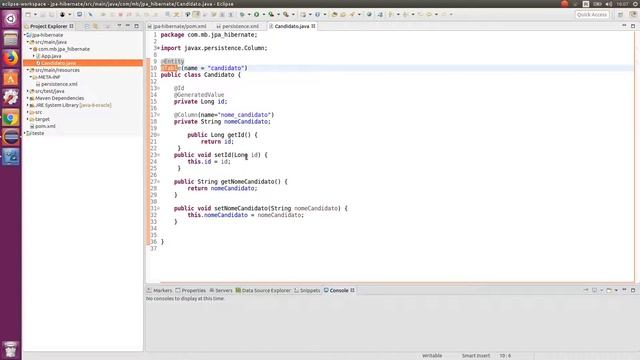Expand JRE System Library node

[28, 105]
